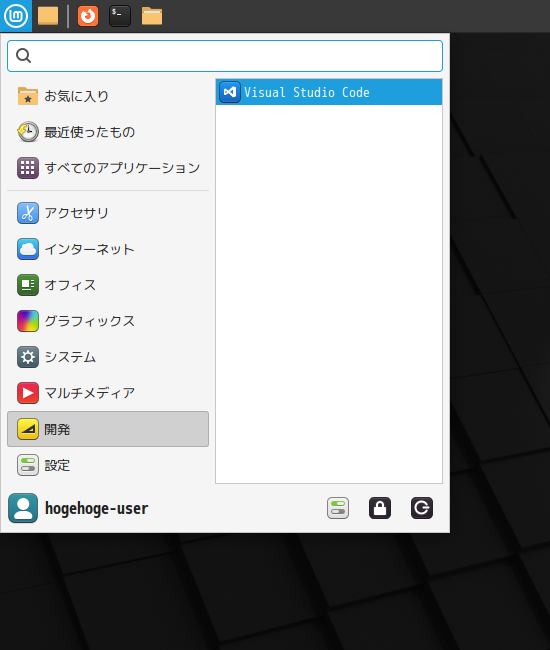This screenshot has height=650, width=550.
Task: Launch the terminal from the panel
Action: (x=120, y=16)
